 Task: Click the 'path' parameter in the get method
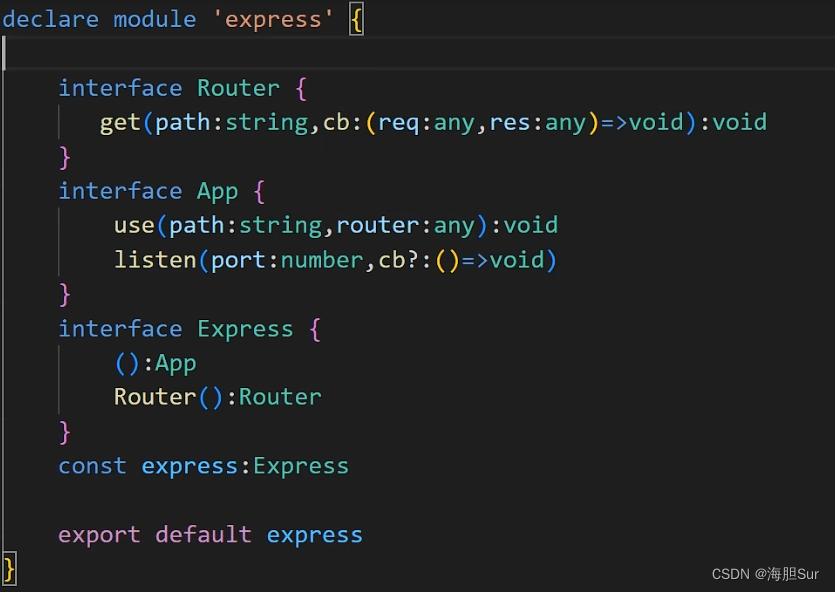[x=183, y=123]
